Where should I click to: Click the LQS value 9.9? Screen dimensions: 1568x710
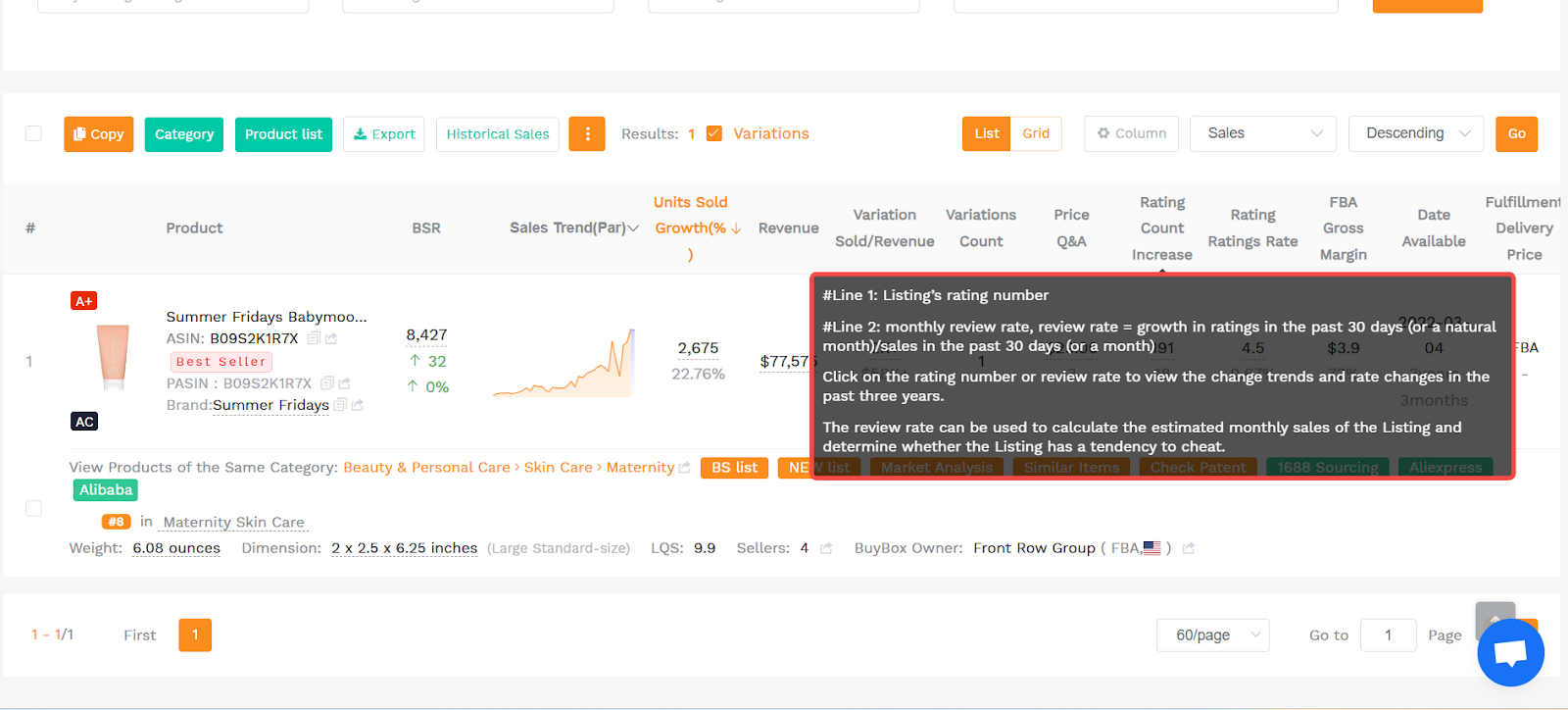pyautogui.click(x=705, y=548)
